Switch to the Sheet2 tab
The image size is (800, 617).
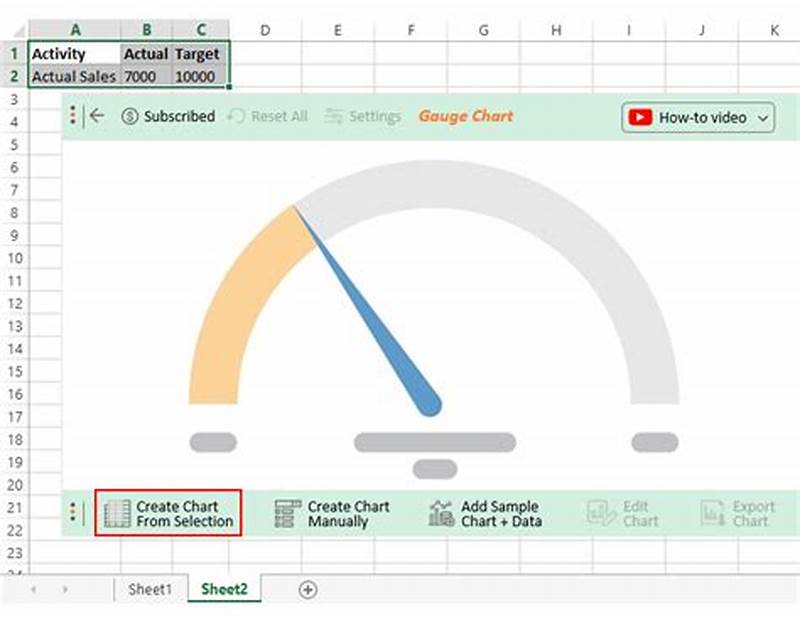[x=224, y=590]
